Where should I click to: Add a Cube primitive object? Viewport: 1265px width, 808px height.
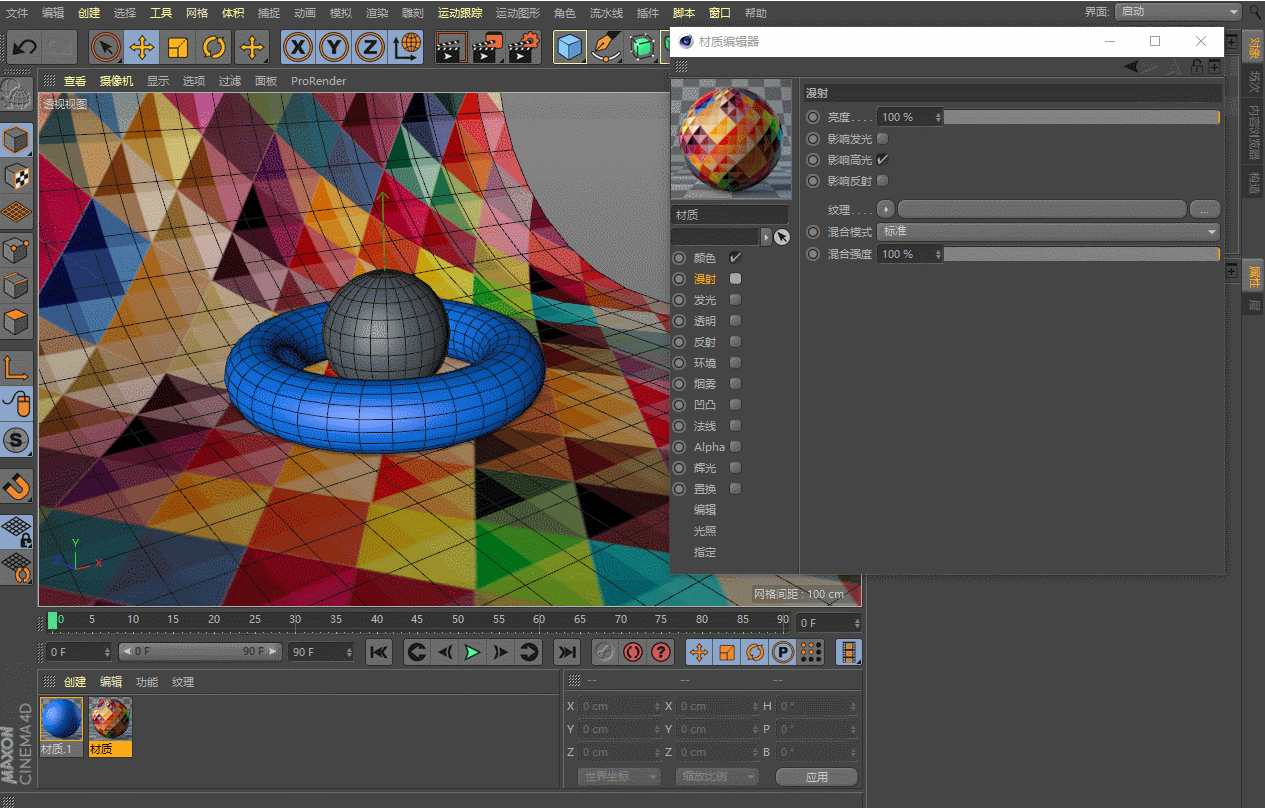click(570, 47)
